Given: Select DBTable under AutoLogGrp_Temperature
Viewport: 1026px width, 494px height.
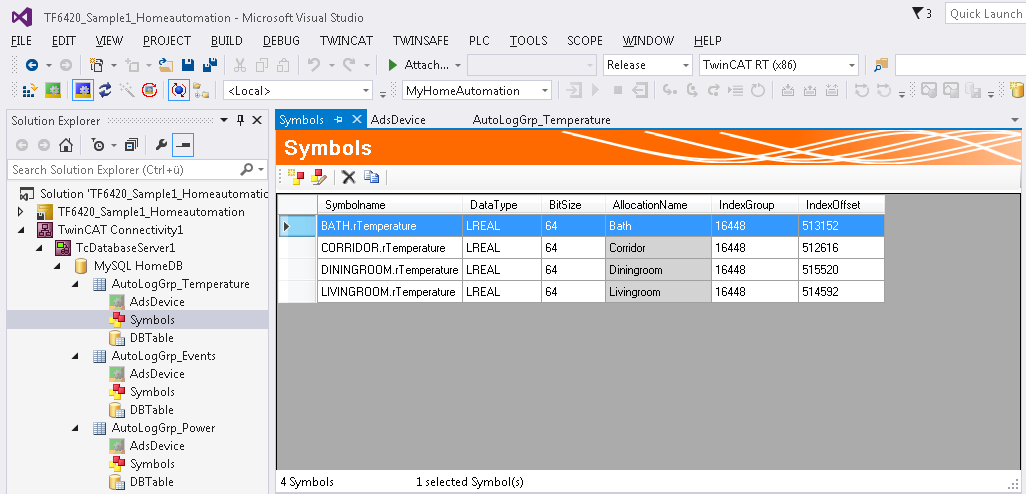Looking at the screenshot, I should [152, 338].
